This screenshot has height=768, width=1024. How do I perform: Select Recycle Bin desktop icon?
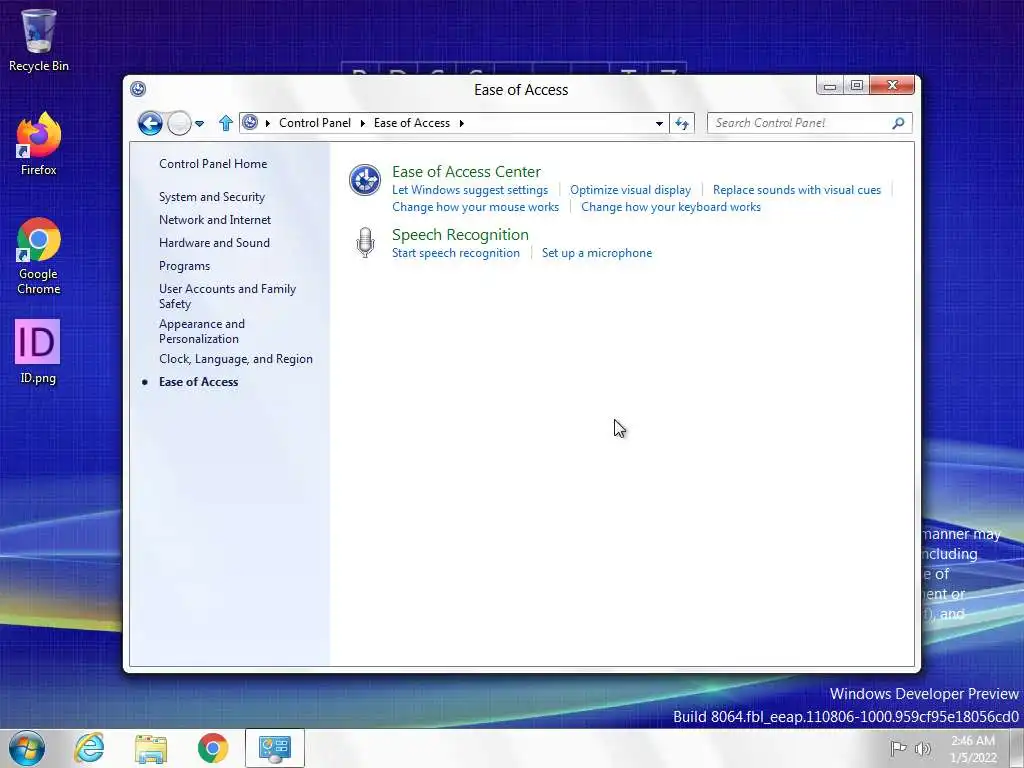coord(39,40)
